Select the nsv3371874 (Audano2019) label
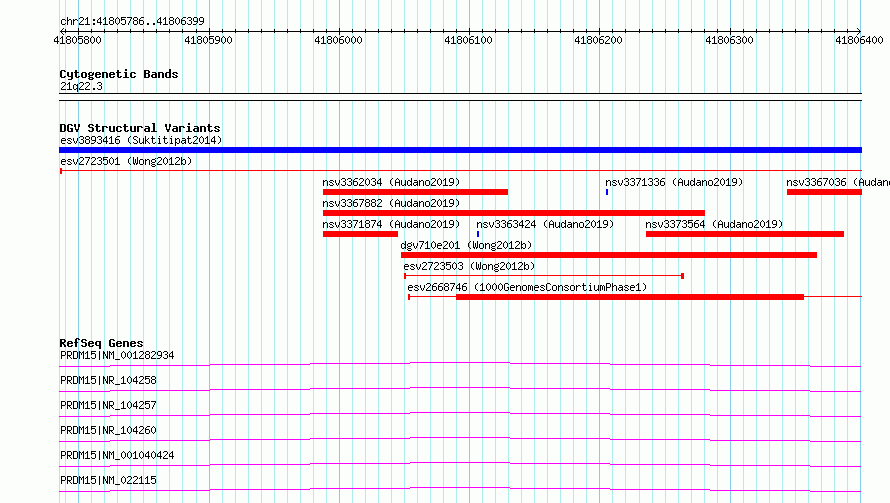Image resolution: width=890 pixels, height=503 pixels. pyautogui.click(x=391, y=224)
